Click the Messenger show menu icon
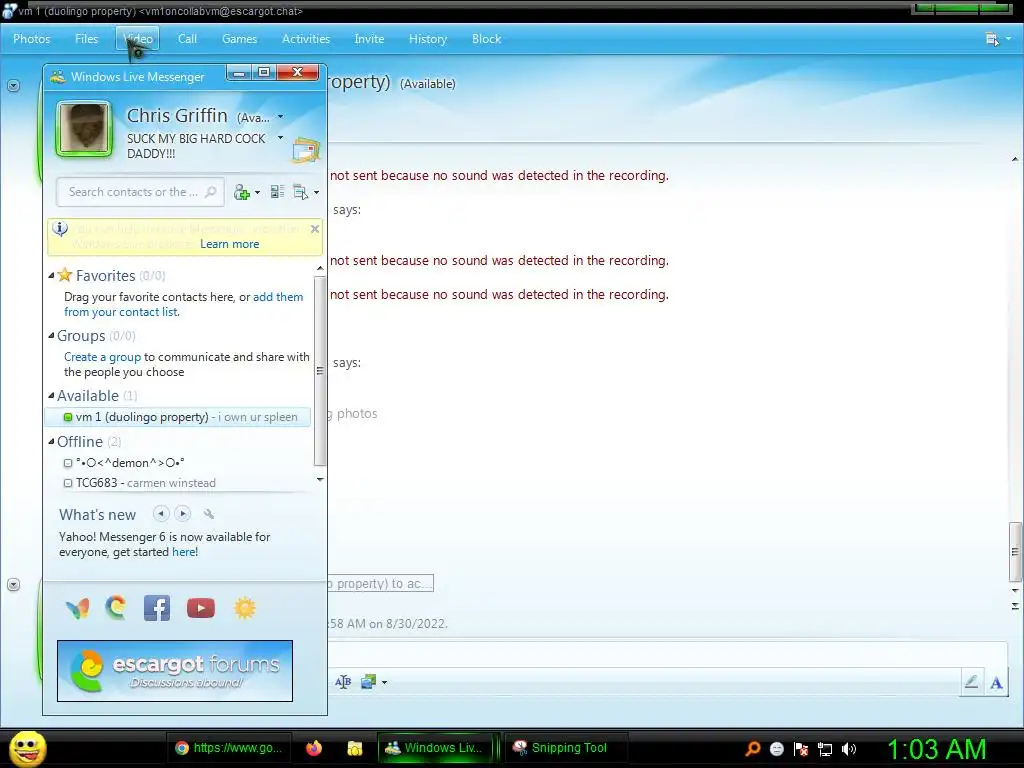Image resolution: width=1024 pixels, height=768 pixels. pos(300,192)
